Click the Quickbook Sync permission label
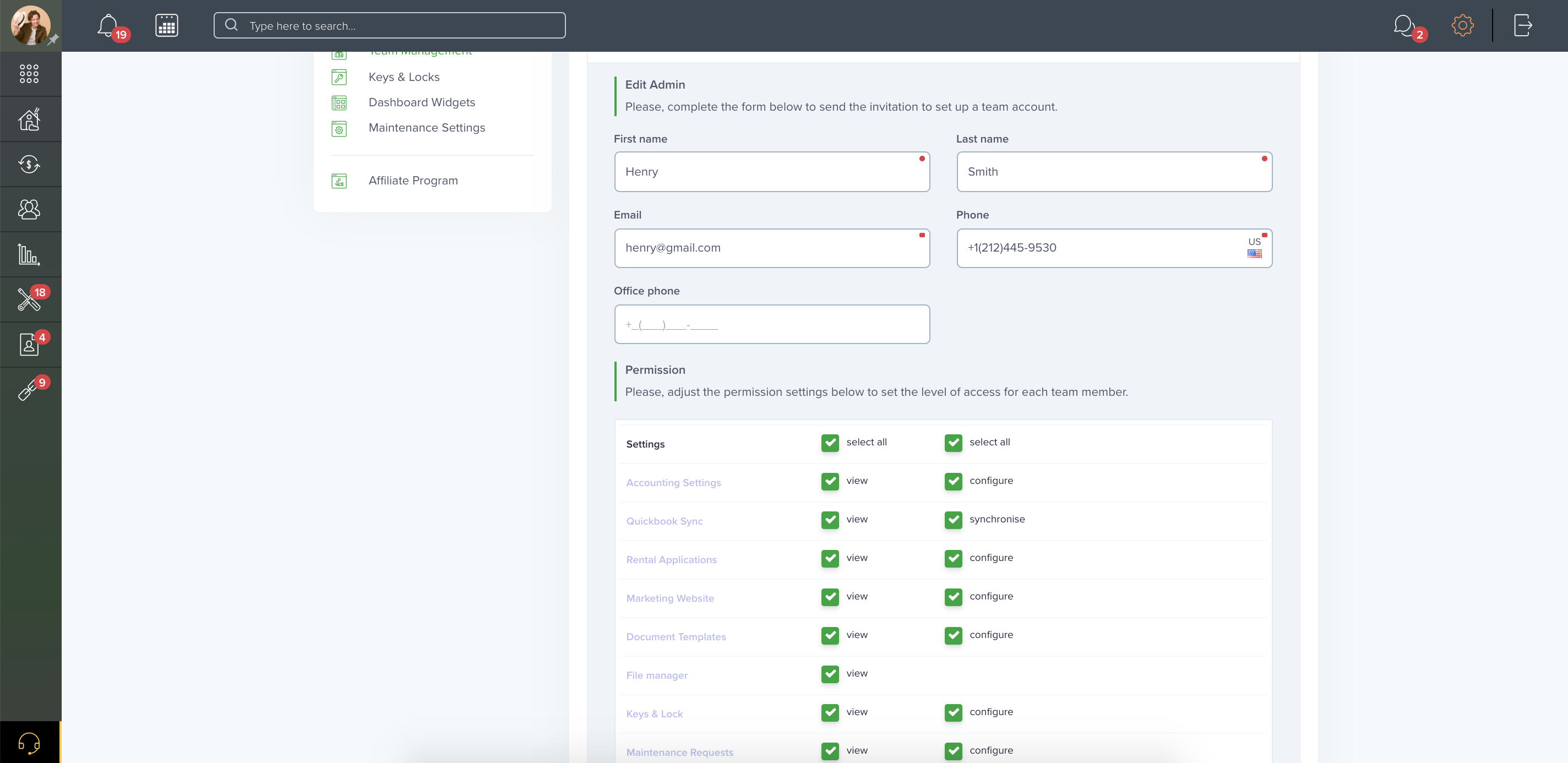Viewport: 1568px width, 763px height. coord(664,521)
